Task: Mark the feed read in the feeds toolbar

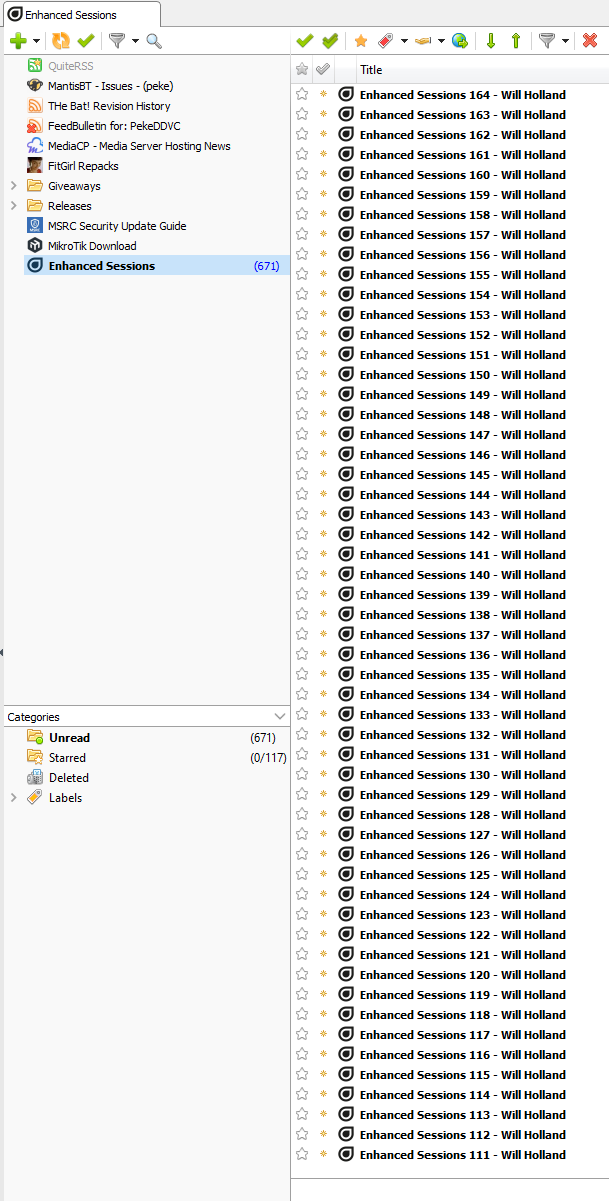Action: [x=85, y=41]
